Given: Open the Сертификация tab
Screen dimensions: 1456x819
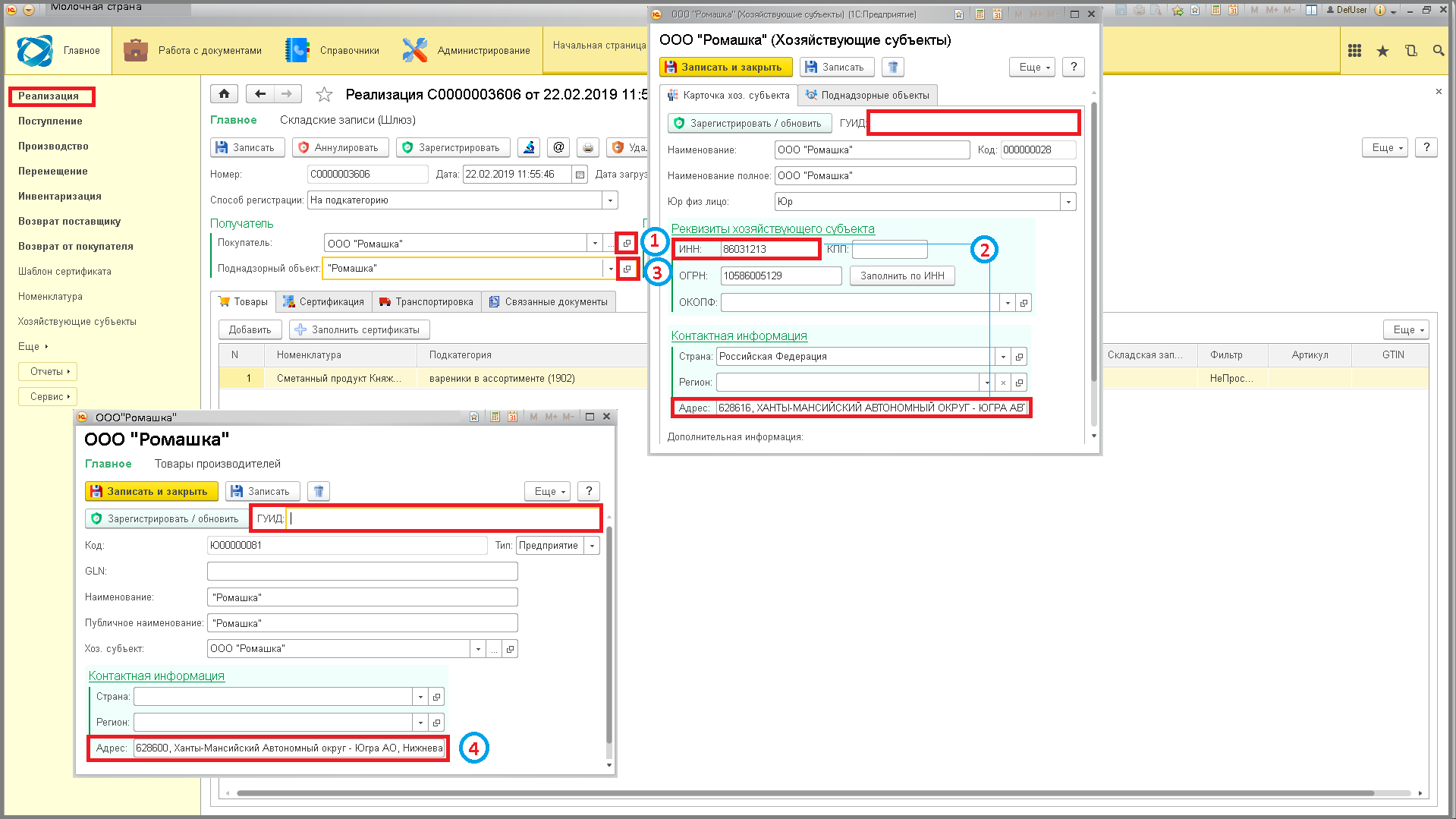Looking at the screenshot, I should 323,302.
